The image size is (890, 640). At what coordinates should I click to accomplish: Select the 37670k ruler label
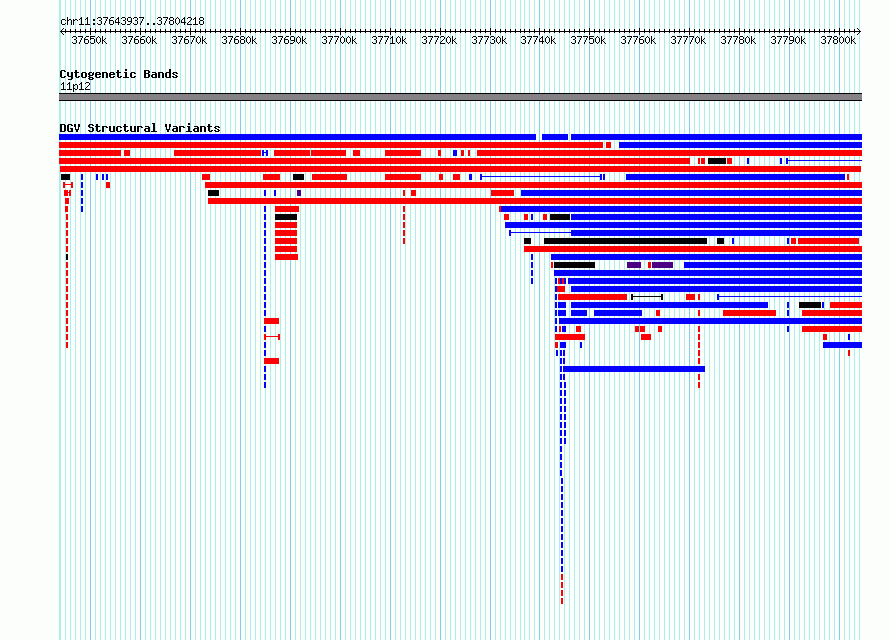pos(189,41)
